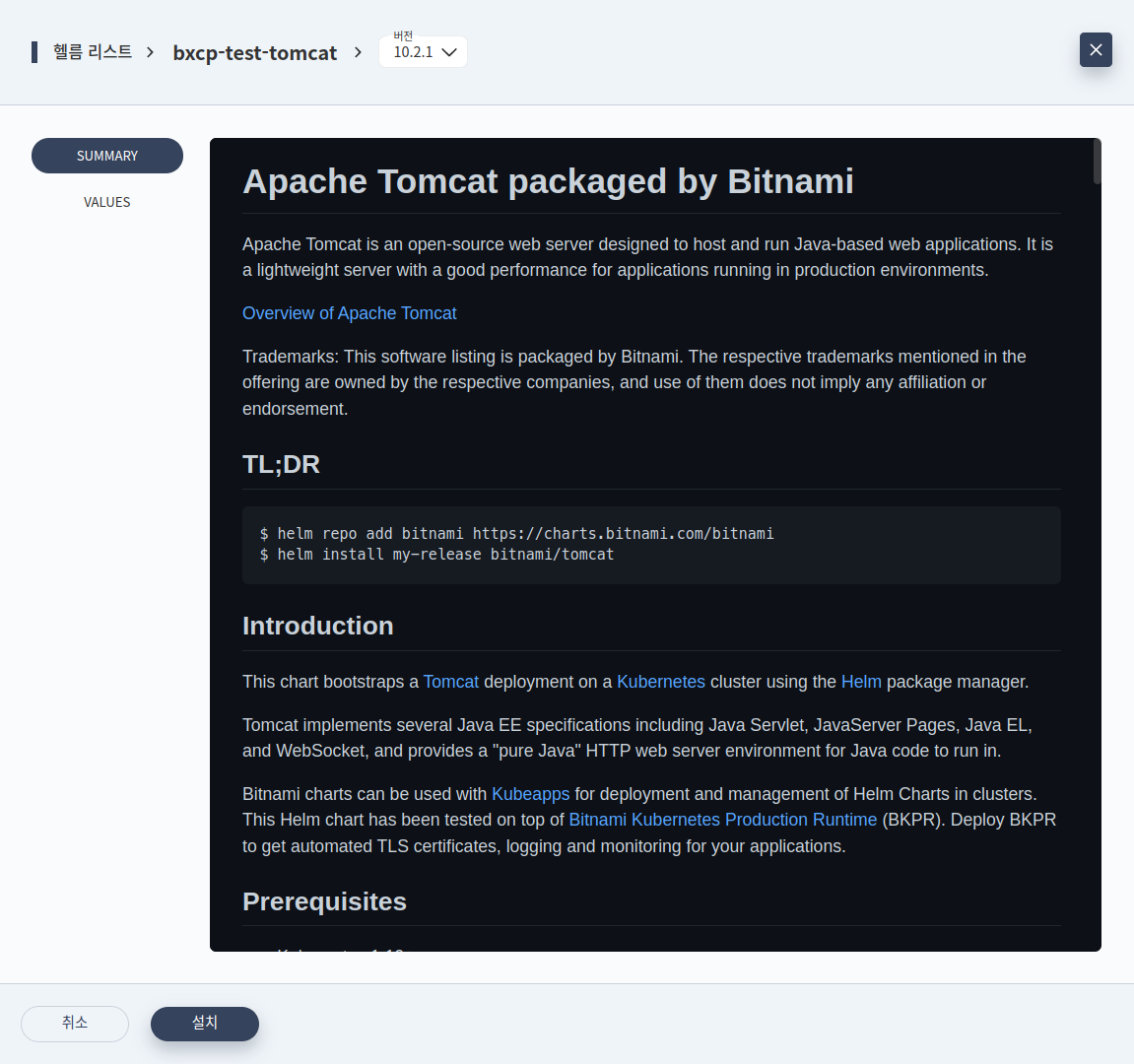
Task: Close the helm chart dialog
Action: coord(1096,50)
